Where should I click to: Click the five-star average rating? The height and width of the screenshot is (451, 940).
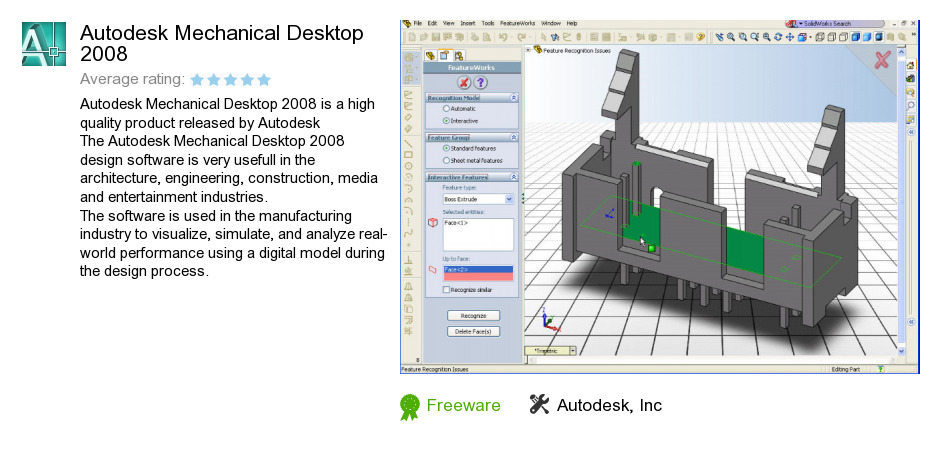pos(231,80)
